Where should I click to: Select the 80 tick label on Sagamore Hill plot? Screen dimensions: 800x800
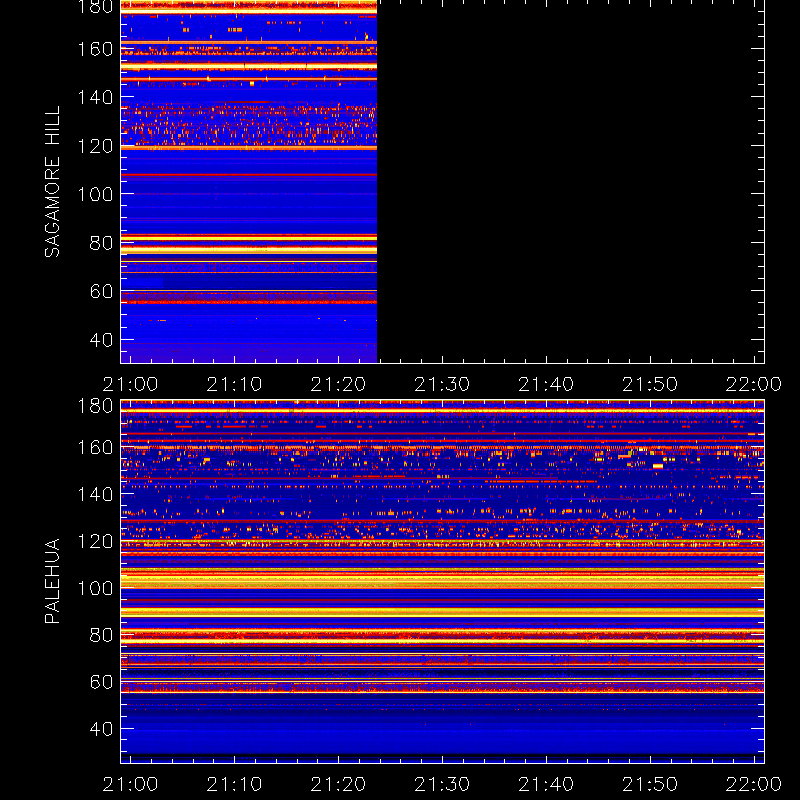(x=101, y=243)
